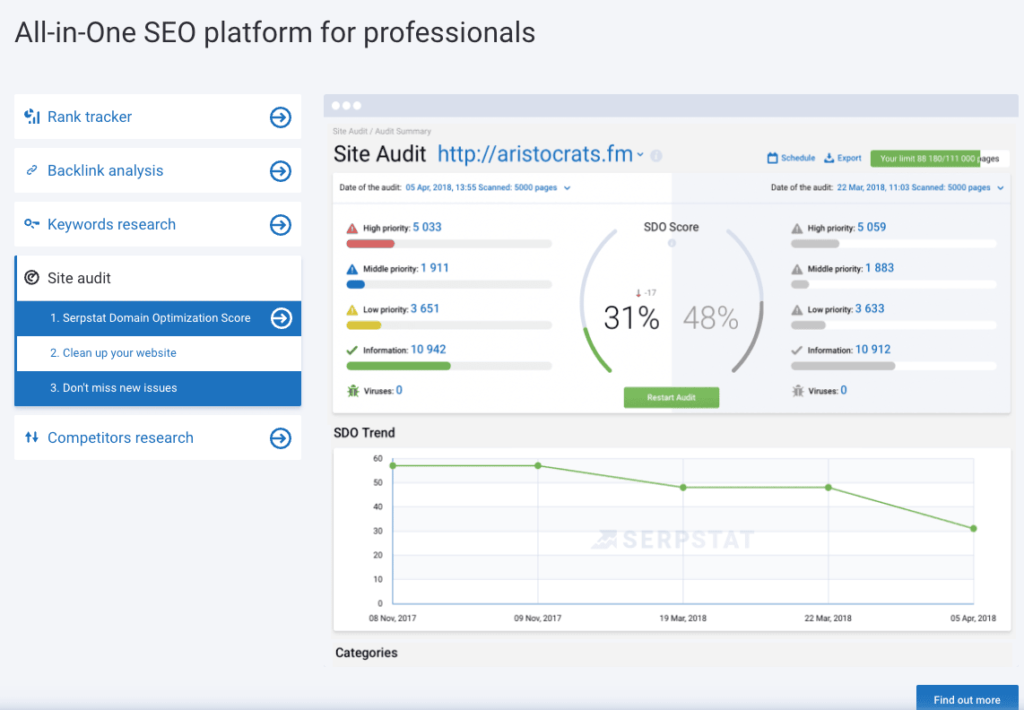Open the 05 Apr 2018 audit date dropdown
Image resolution: width=1024 pixels, height=710 pixels.
tap(567, 188)
